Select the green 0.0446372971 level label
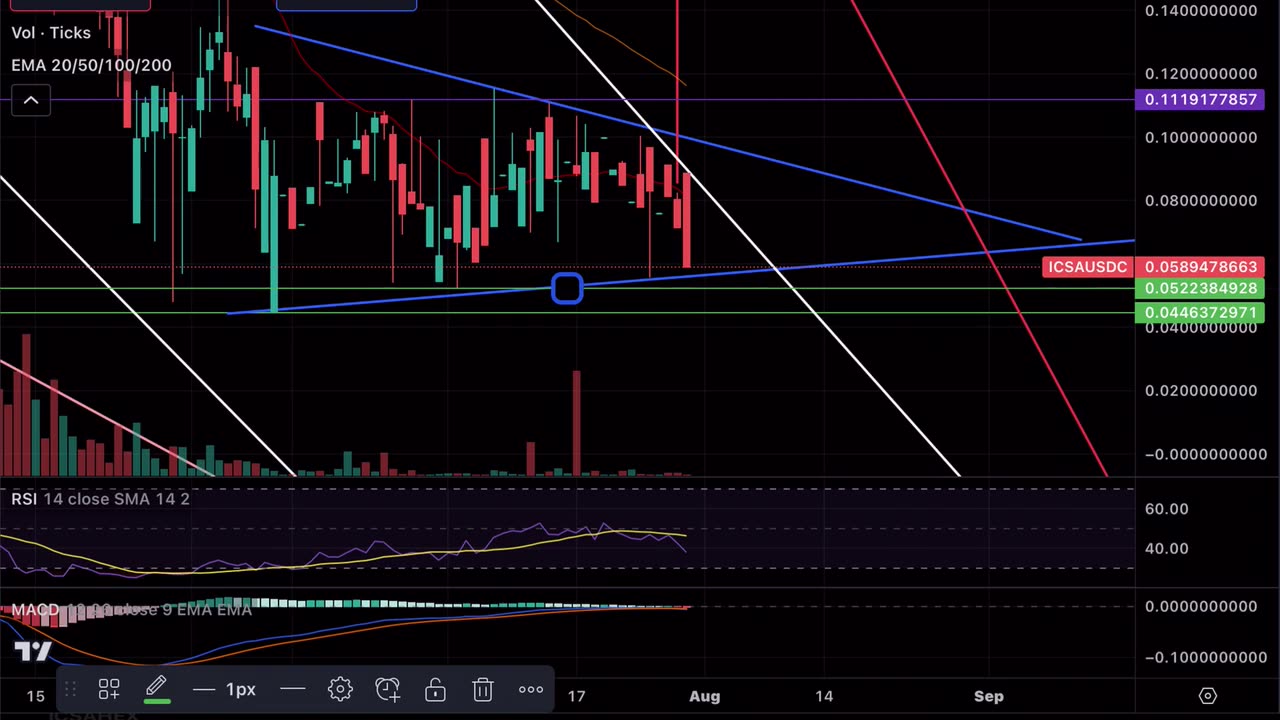1280x720 pixels. pos(1201,313)
